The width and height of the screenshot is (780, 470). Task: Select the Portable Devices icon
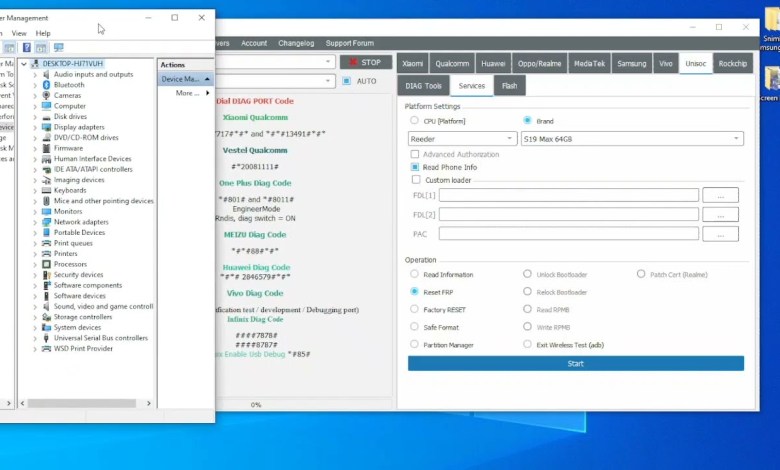(x=46, y=233)
